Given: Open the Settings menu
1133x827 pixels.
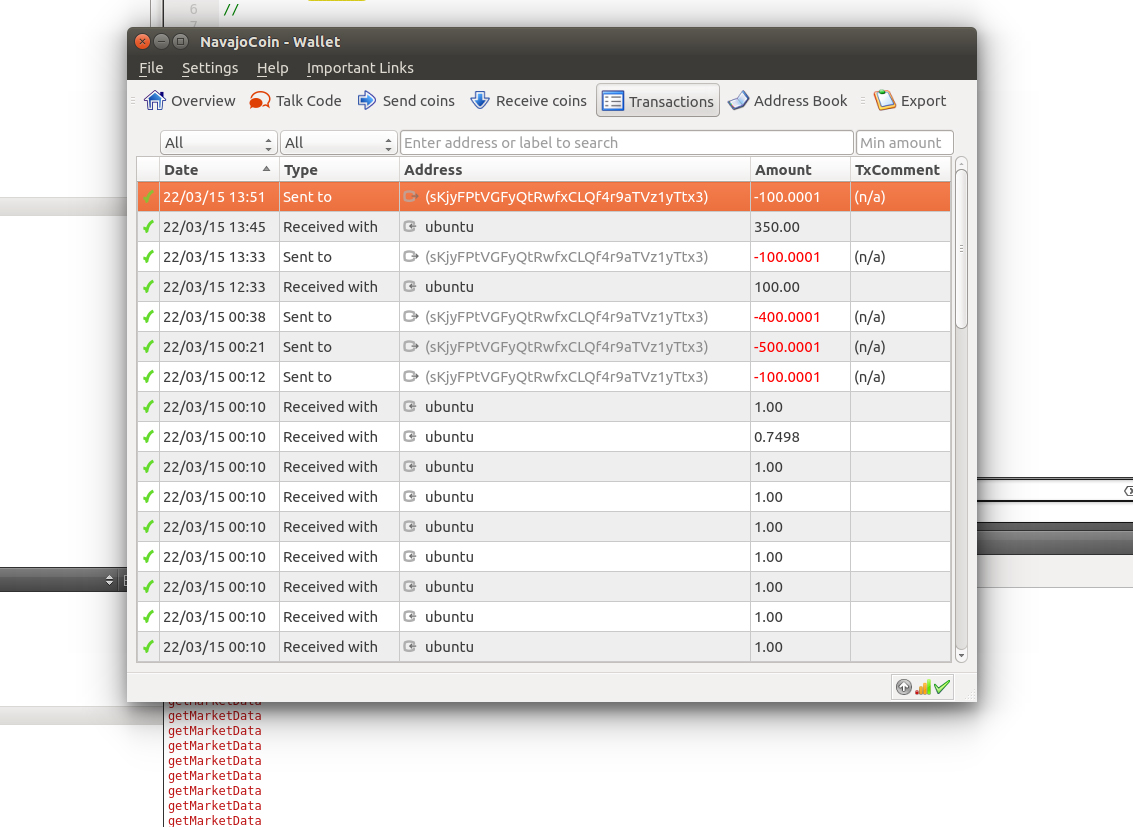Looking at the screenshot, I should pos(210,68).
